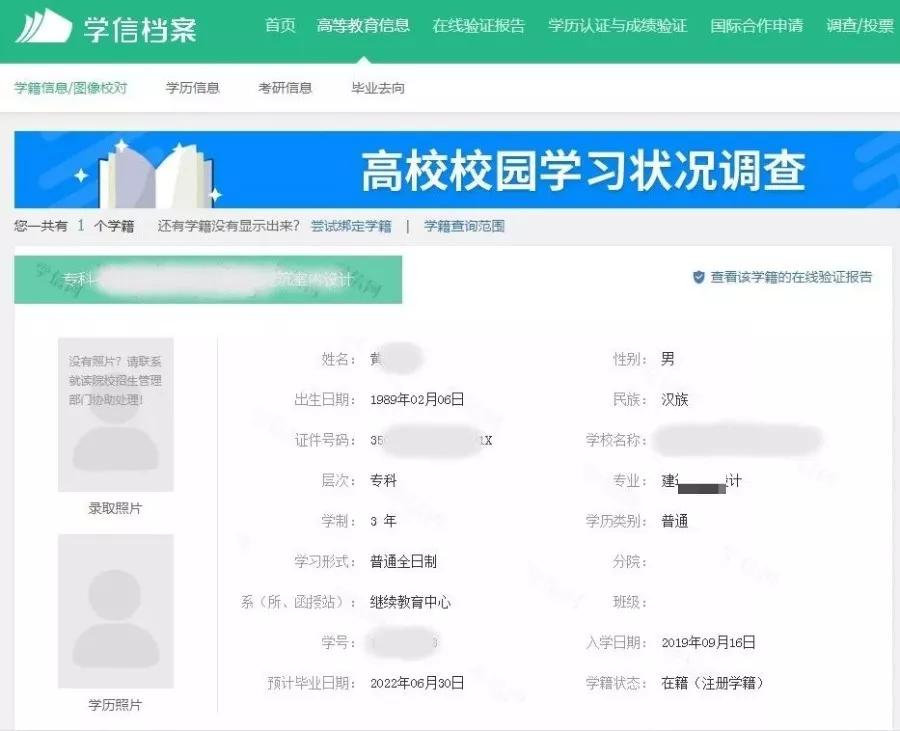Image resolution: width=900 pixels, height=731 pixels.
Task: Switch to the 学历信息 tab
Action: point(191,88)
